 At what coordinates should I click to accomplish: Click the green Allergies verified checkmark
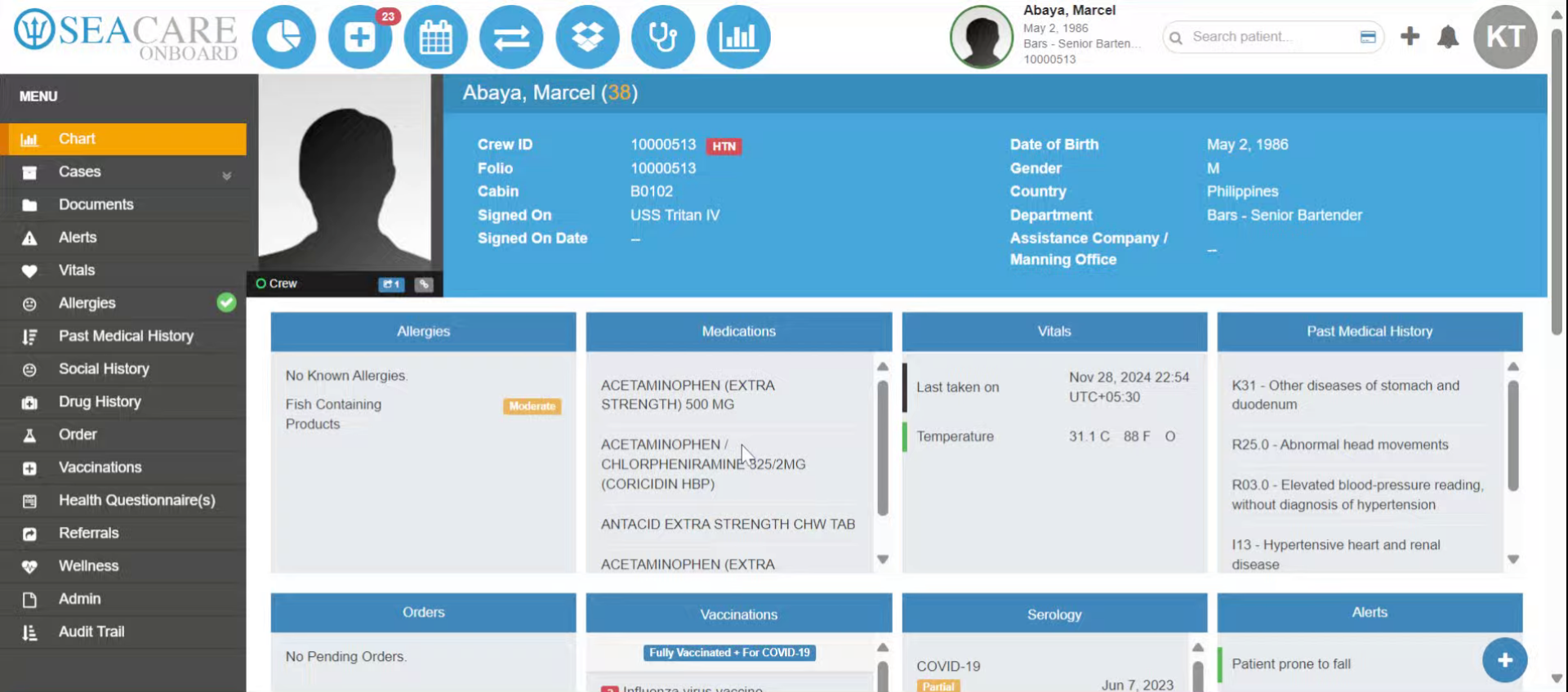pyautogui.click(x=226, y=302)
